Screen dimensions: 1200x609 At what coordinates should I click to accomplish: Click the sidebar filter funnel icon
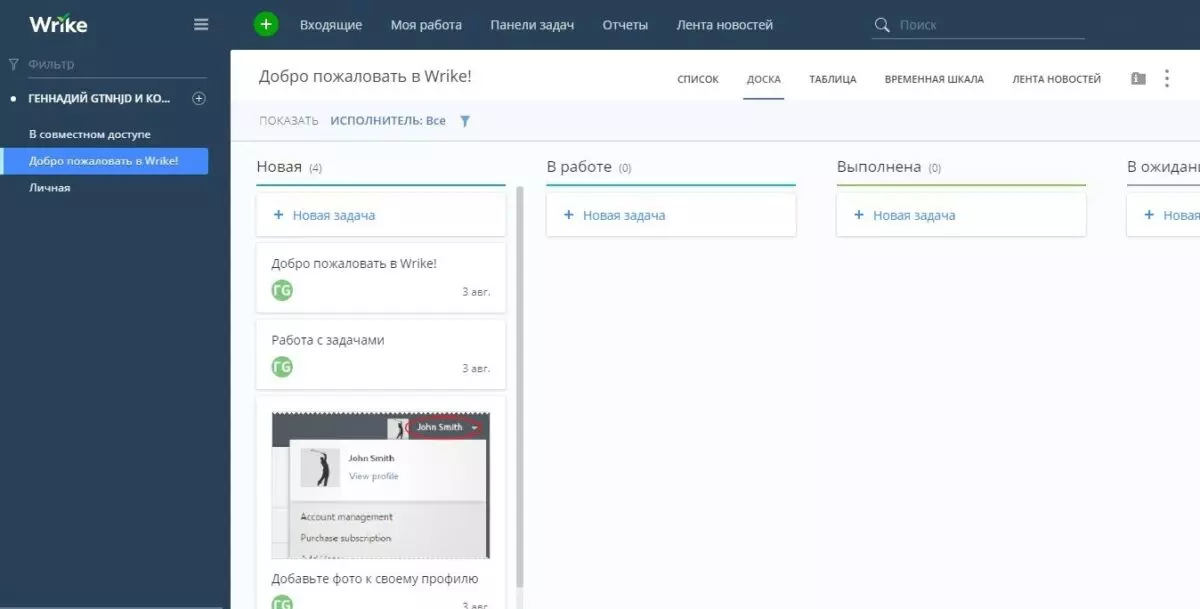point(13,64)
